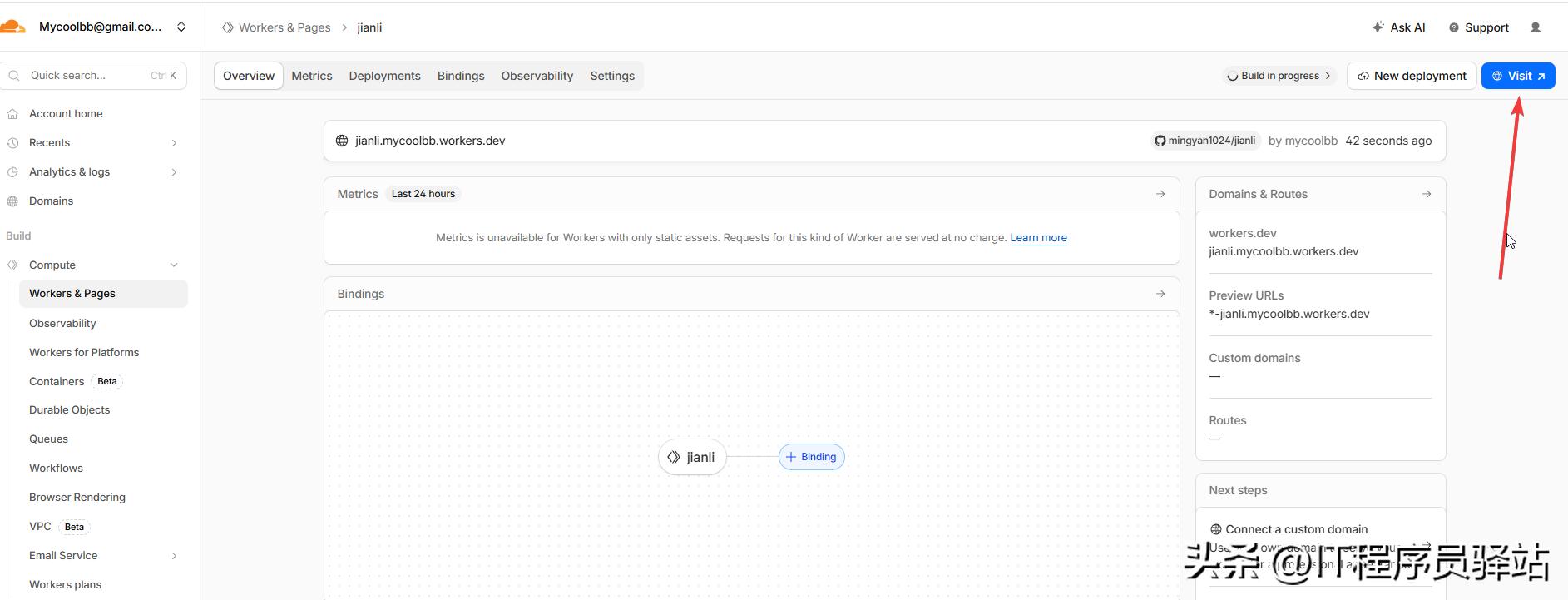The image size is (1568, 600).
Task: Add a Binding to jianli
Action: [811, 457]
